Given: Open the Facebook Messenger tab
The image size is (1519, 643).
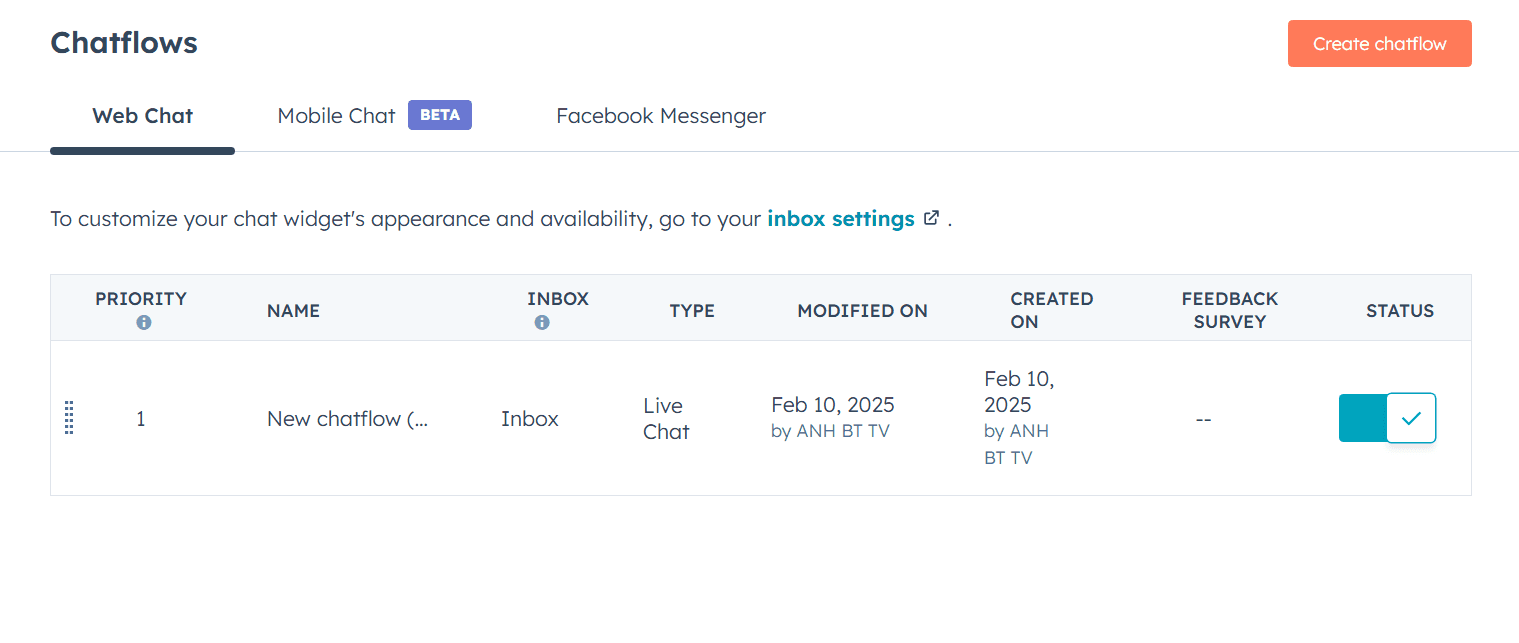Looking at the screenshot, I should pos(660,115).
